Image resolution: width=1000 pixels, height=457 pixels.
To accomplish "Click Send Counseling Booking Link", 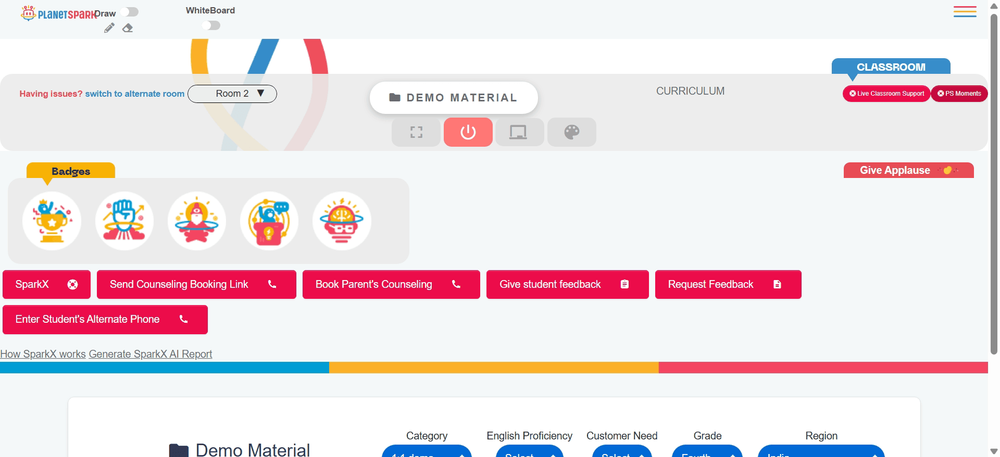I will [196, 284].
